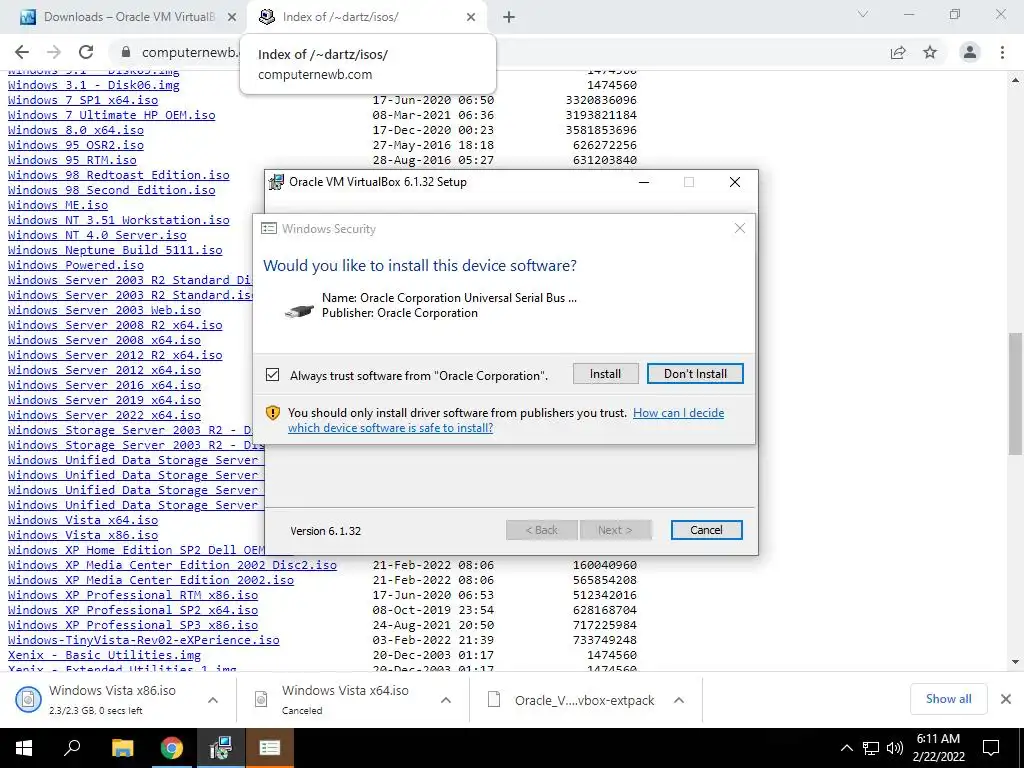Click Don't Install button
The image size is (1024, 768).
[695, 374]
